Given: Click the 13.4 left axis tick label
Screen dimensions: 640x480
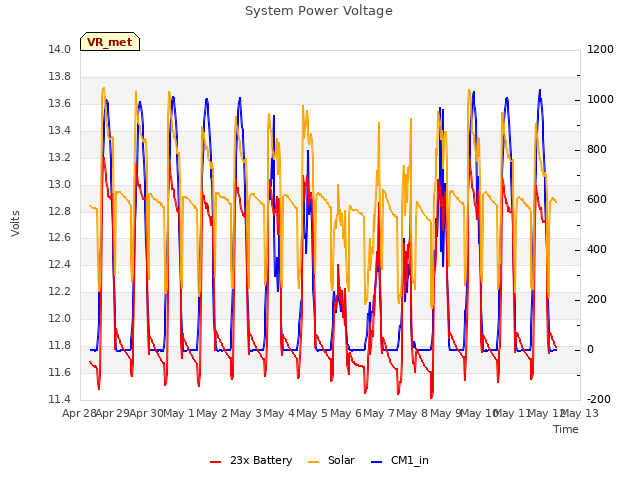Looking at the screenshot, I should (60, 131).
